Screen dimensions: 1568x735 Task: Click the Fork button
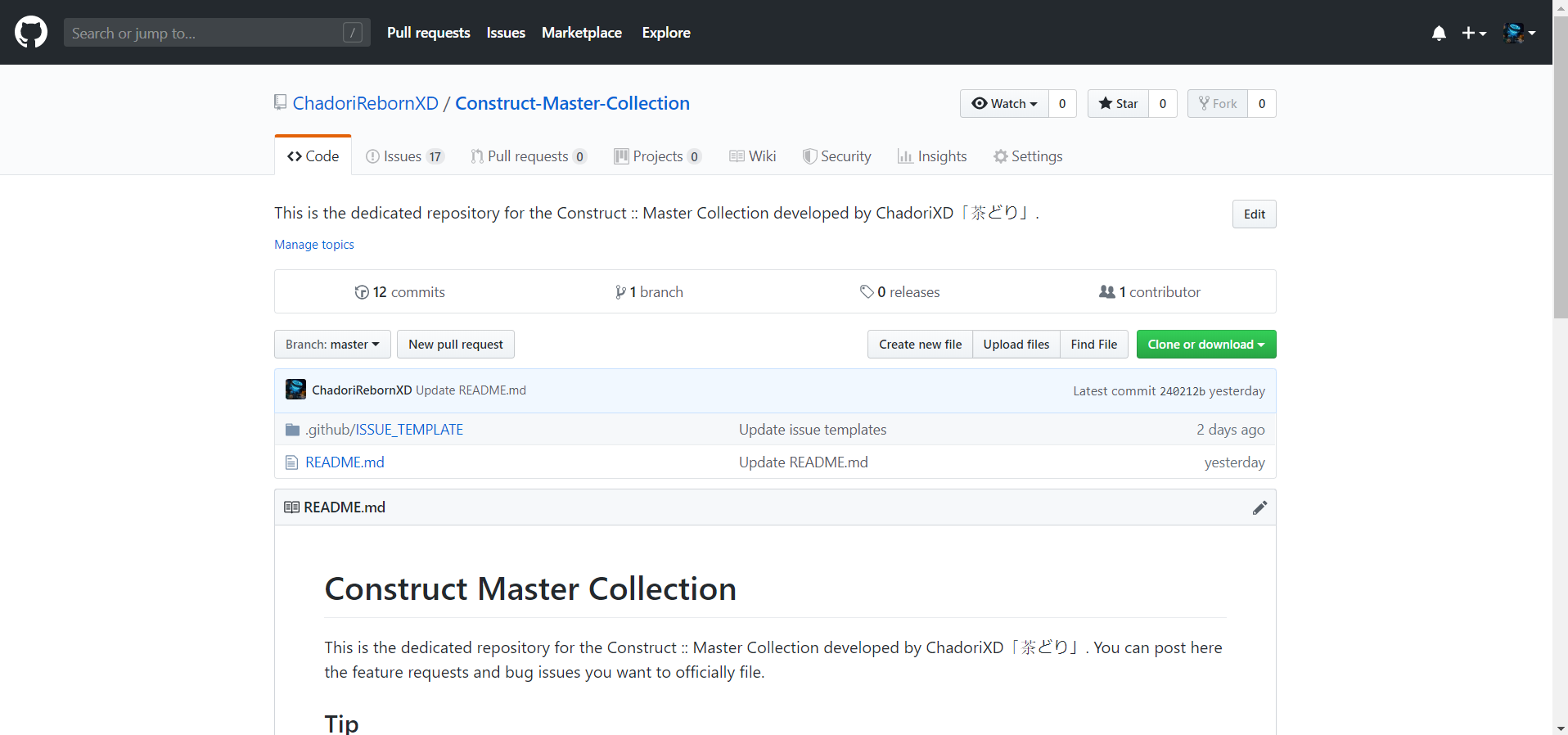pos(1218,103)
